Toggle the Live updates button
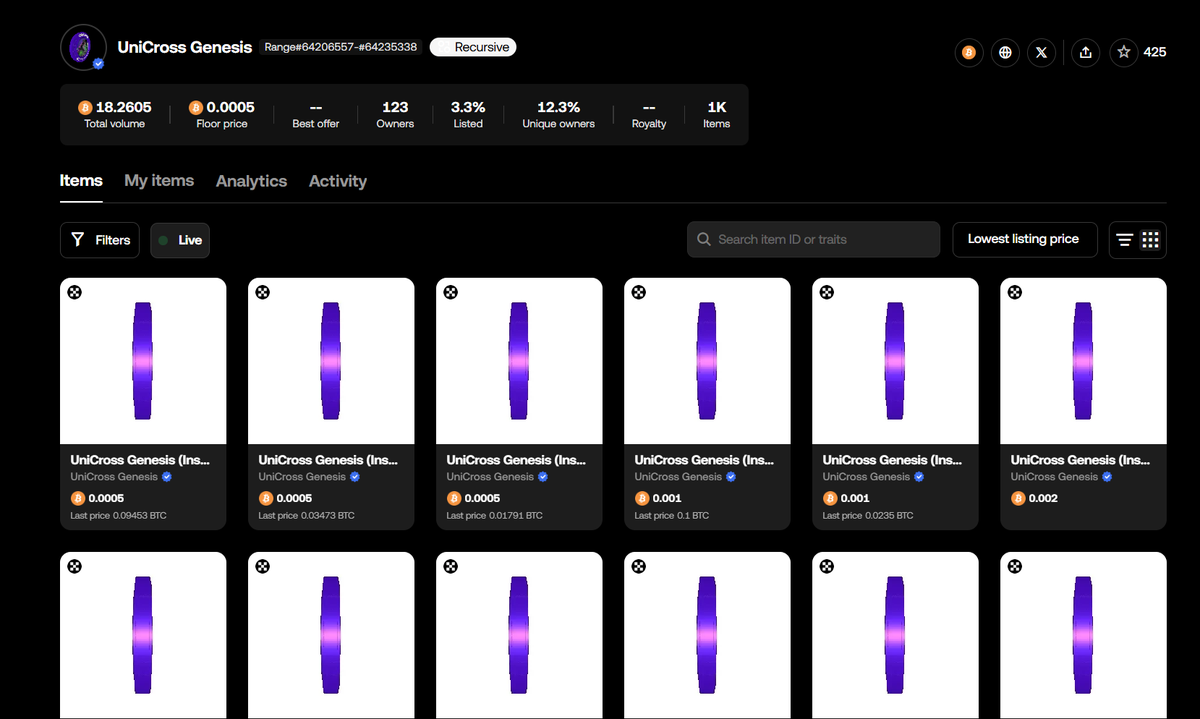 coord(180,240)
